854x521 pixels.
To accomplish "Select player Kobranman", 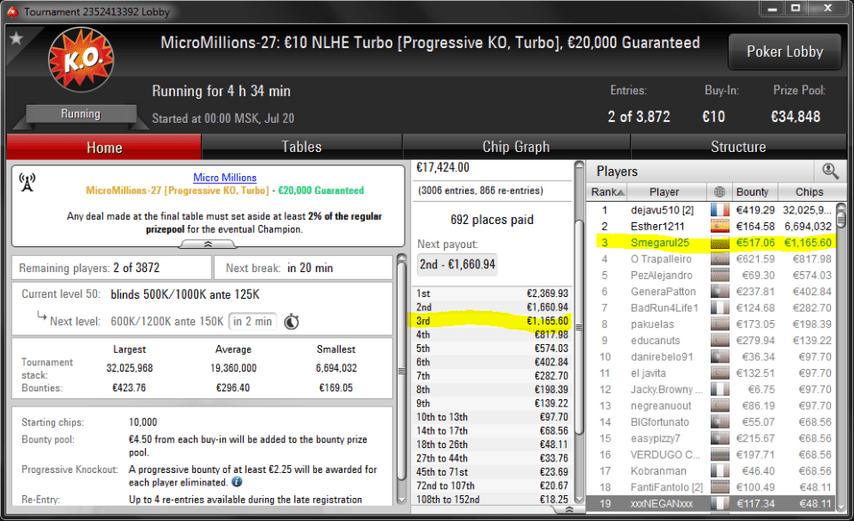I will tap(711, 471).
